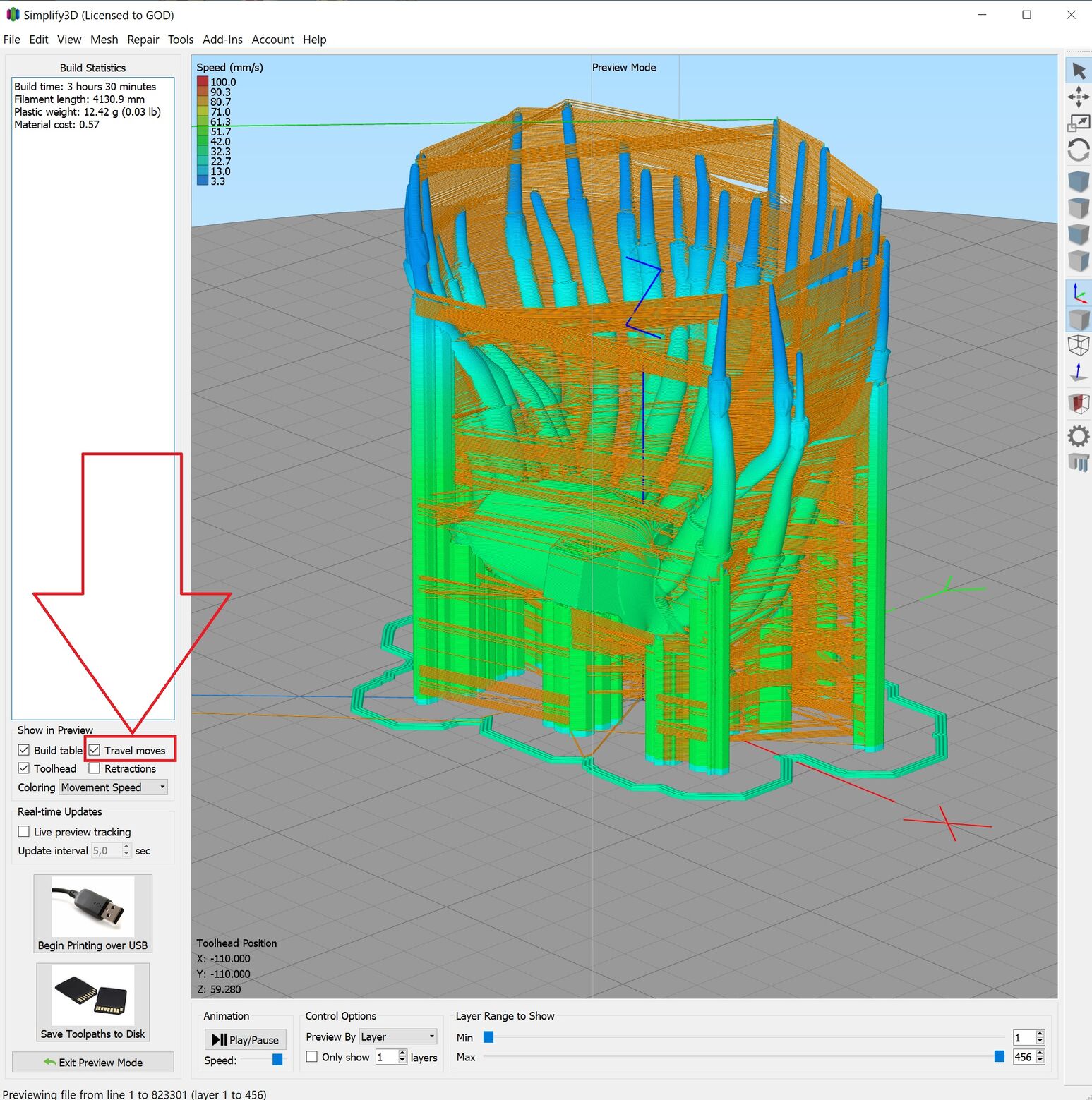Decrease the Max layer value stepper

[1040, 1060]
